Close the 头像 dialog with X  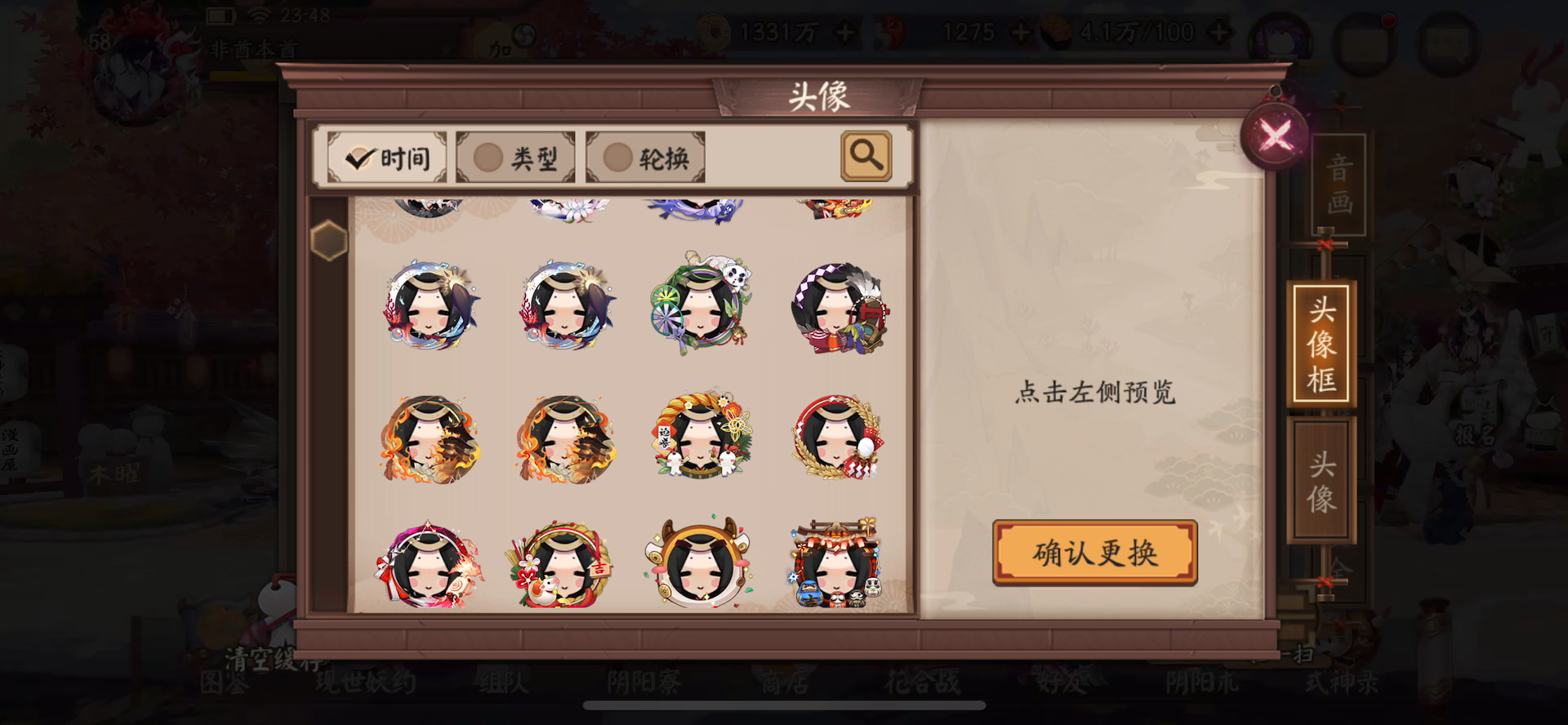click(x=1276, y=133)
